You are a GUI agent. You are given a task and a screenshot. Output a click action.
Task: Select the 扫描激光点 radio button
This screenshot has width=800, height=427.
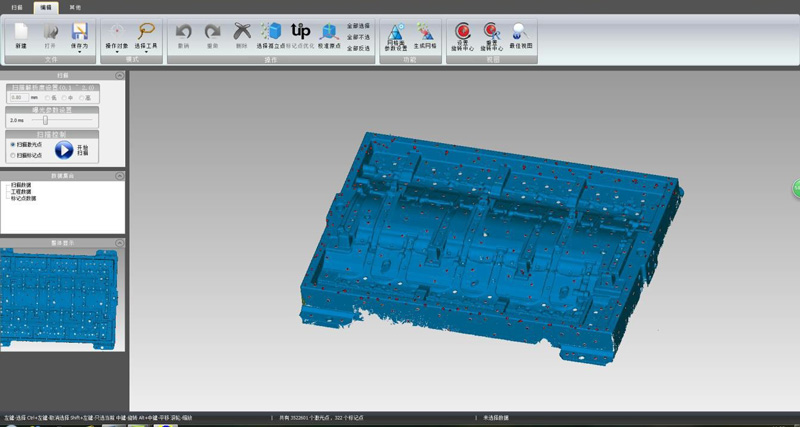(x=13, y=144)
